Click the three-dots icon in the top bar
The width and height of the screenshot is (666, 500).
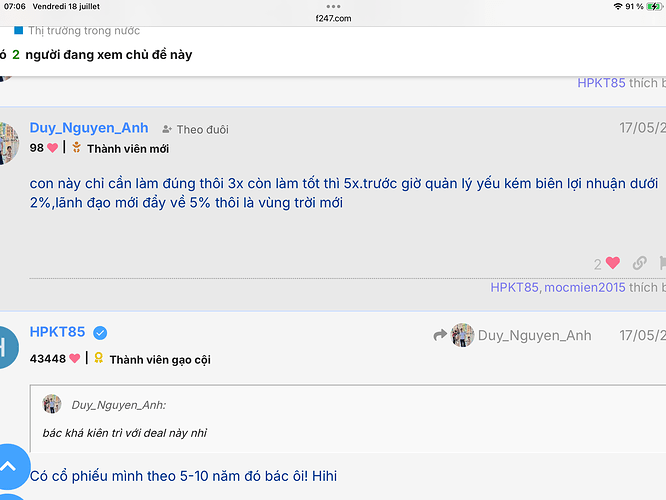[333, 6]
